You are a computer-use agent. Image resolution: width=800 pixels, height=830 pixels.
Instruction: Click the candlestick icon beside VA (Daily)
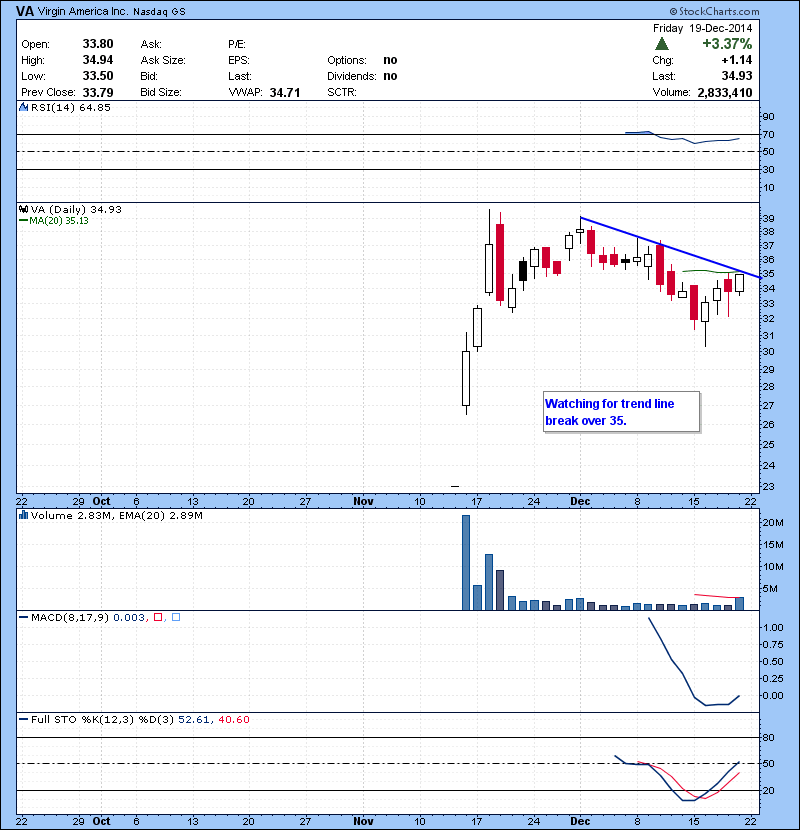click(23, 209)
